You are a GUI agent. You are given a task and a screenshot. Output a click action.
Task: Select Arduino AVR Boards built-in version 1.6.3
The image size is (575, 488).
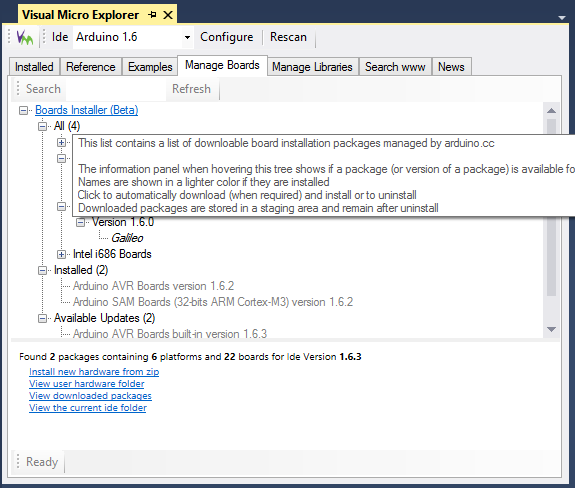click(x=170, y=334)
